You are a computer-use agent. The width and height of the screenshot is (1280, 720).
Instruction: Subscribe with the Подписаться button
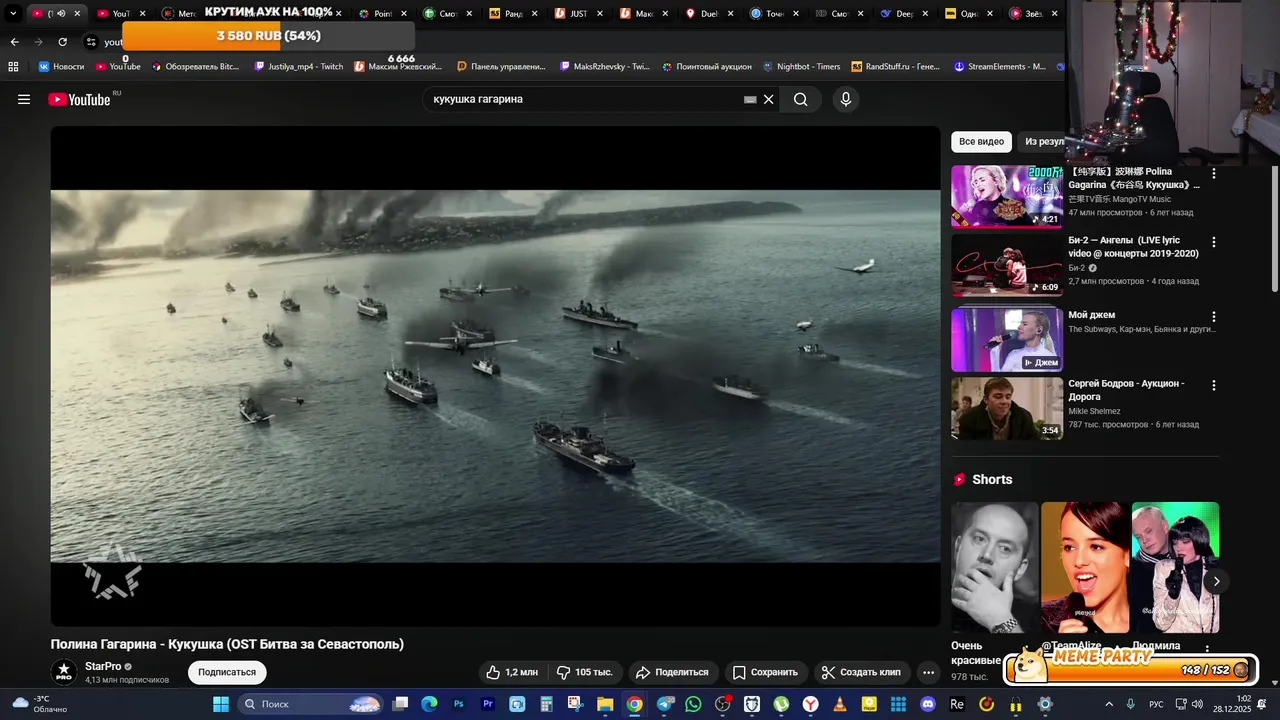(227, 672)
